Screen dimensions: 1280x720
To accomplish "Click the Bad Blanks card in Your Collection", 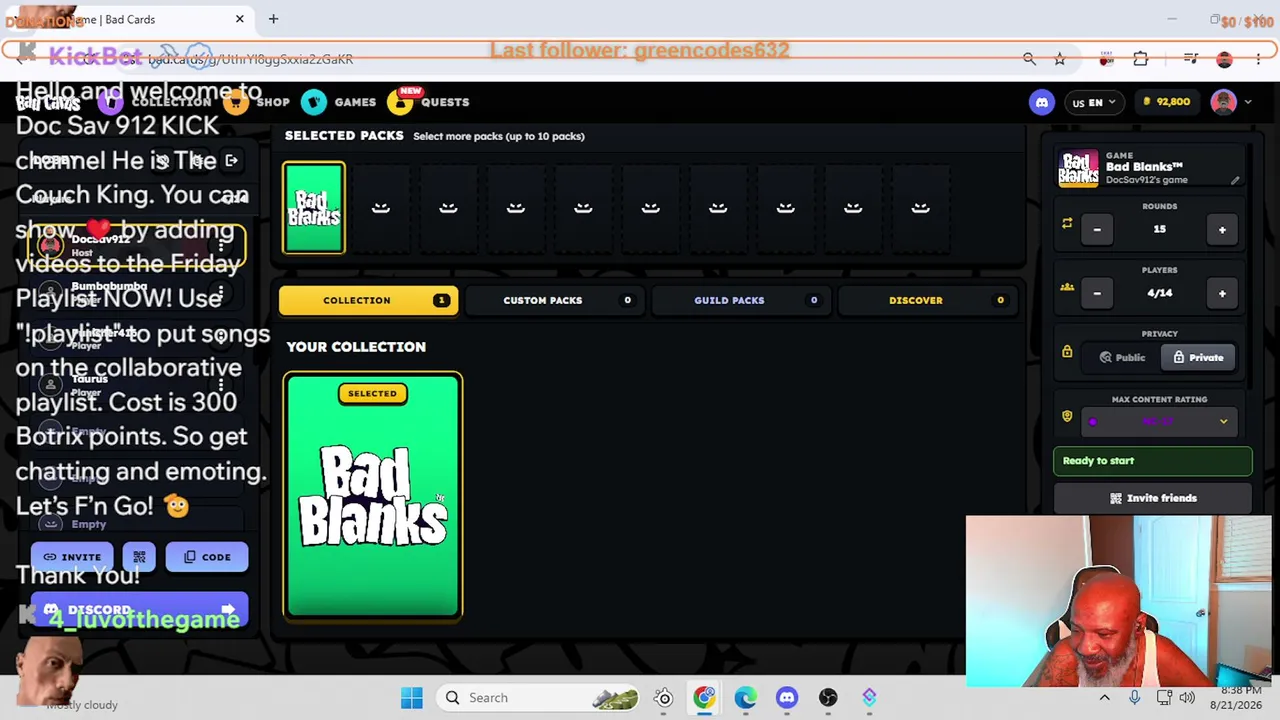I will coord(373,497).
